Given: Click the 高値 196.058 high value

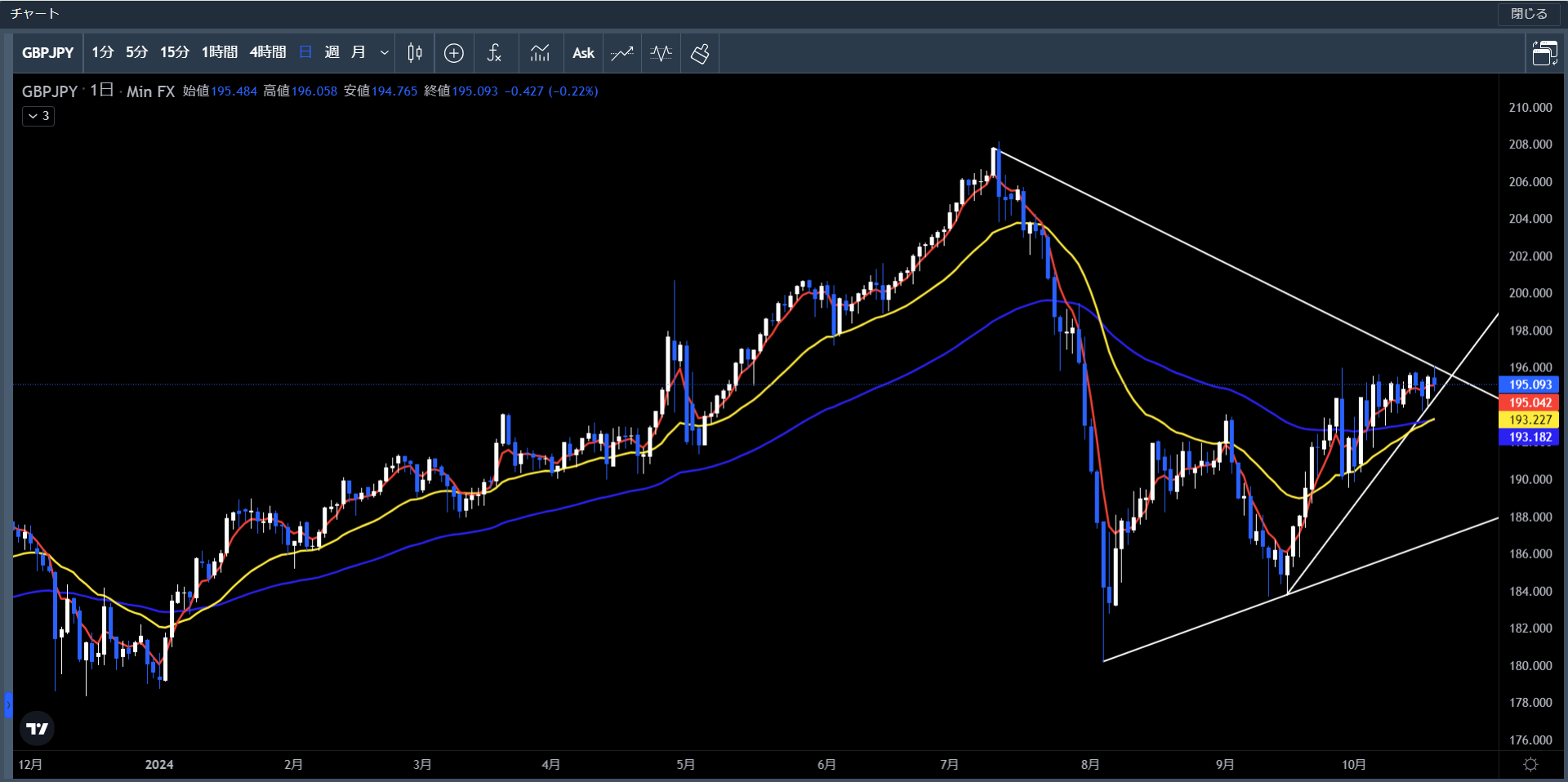Looking at the screenshot, I should pyautogui.click(x=301, y=91).
